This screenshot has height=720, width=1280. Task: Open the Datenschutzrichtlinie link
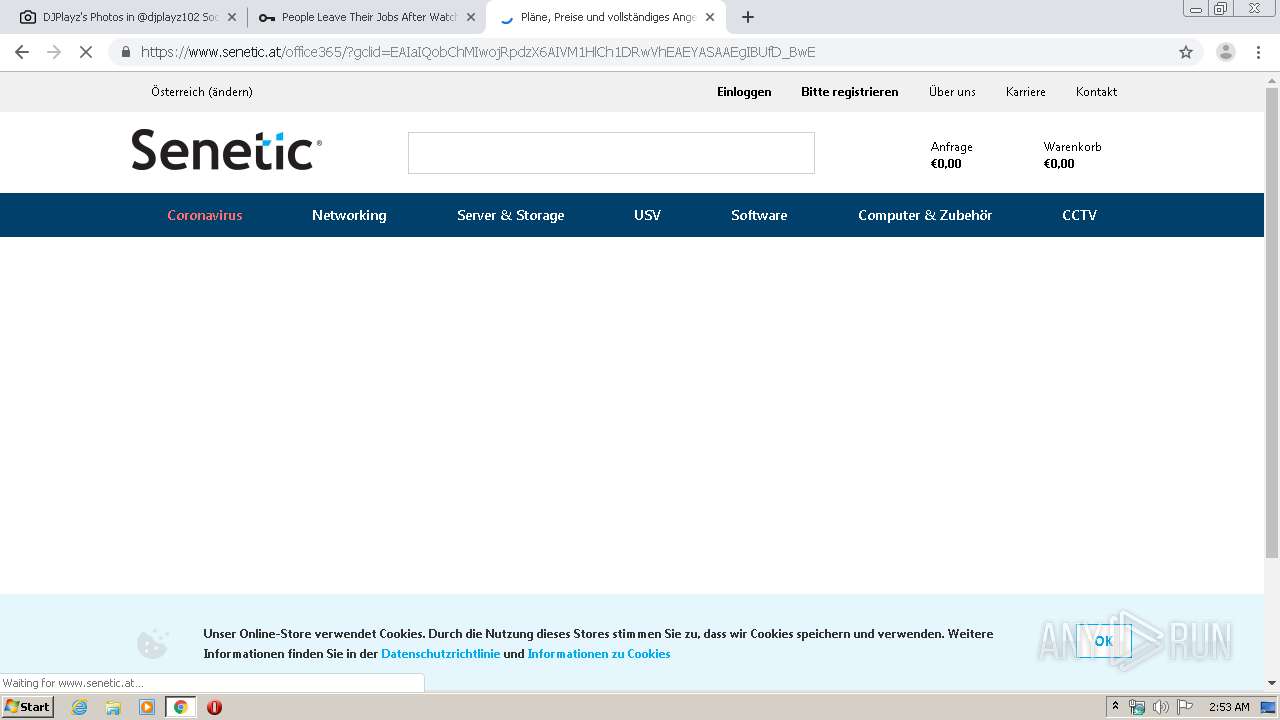click(x=440, y=654)
